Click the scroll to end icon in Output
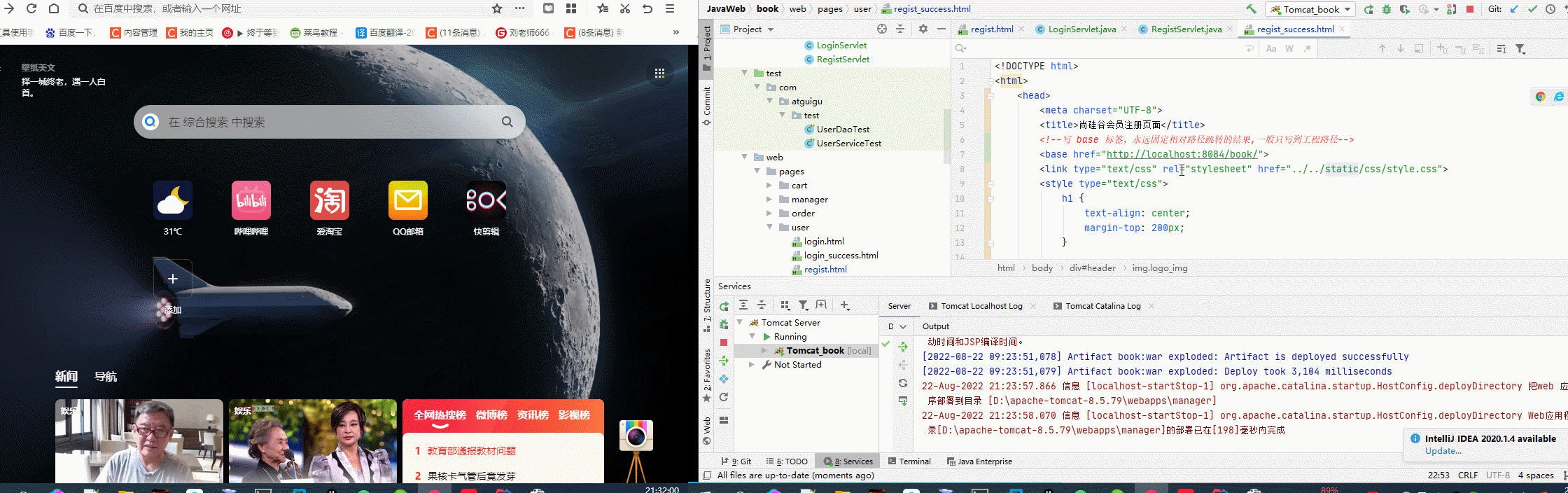Screen dimensions: 1568x493 (x=903, y=401)
